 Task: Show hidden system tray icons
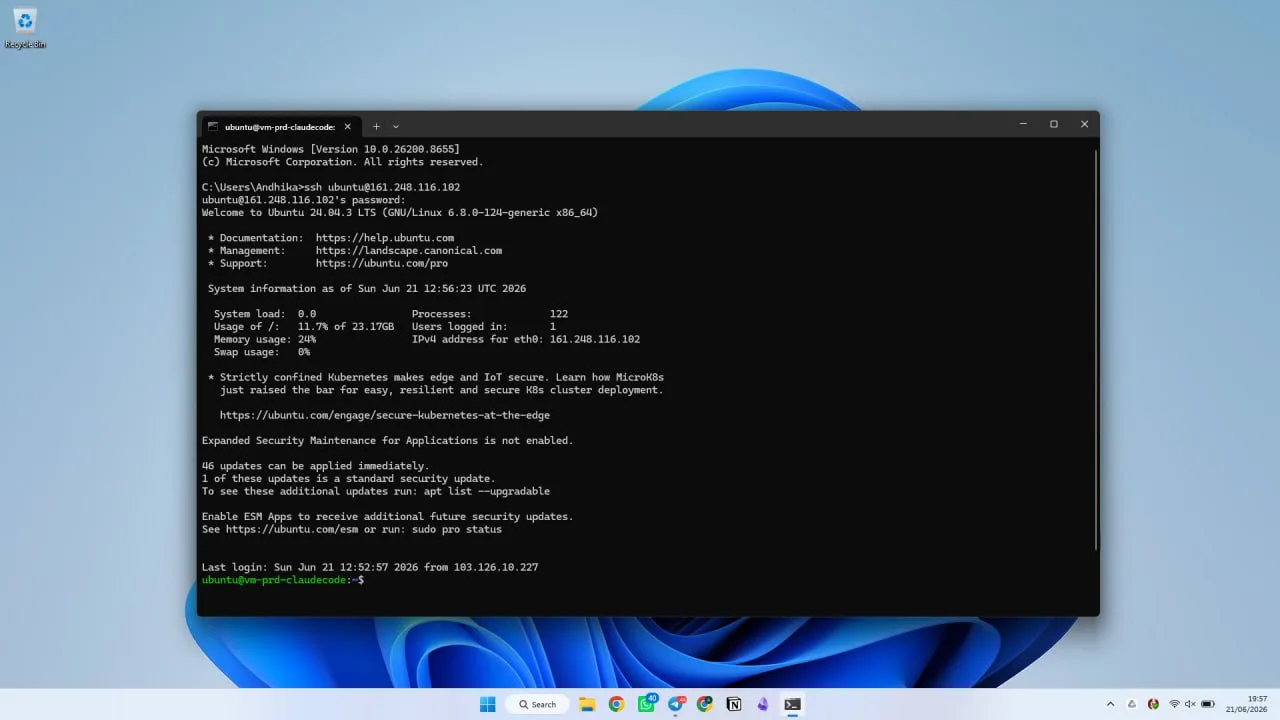pos(1110,704)
